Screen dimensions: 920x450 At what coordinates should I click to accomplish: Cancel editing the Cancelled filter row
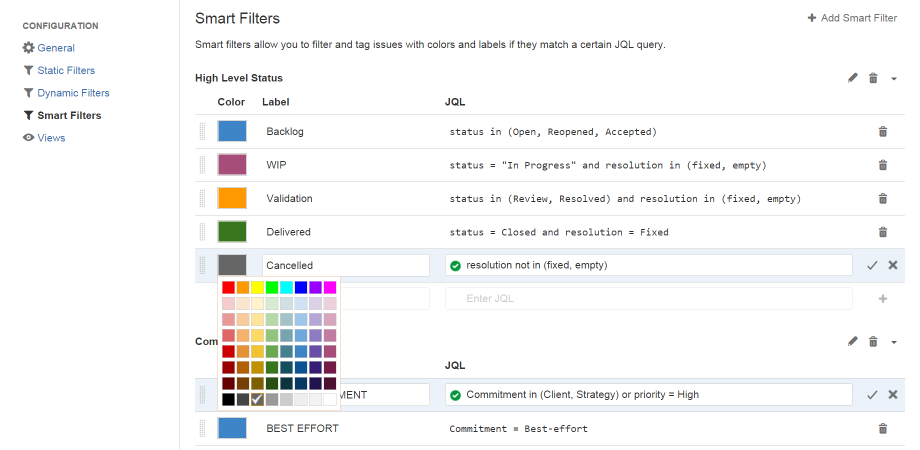[x=893, y=265]
